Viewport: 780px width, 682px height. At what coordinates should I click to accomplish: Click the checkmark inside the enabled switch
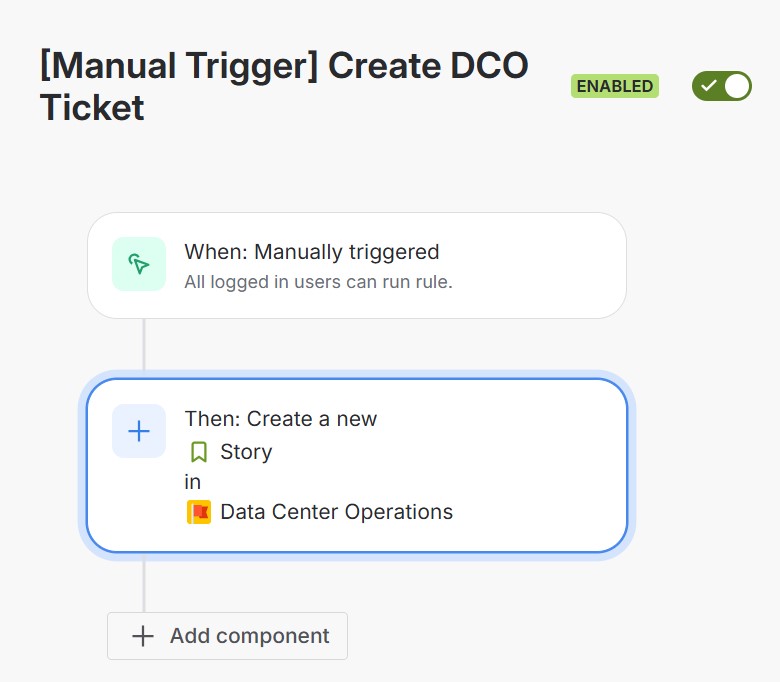pyautogui.click(x=708, y=86)
